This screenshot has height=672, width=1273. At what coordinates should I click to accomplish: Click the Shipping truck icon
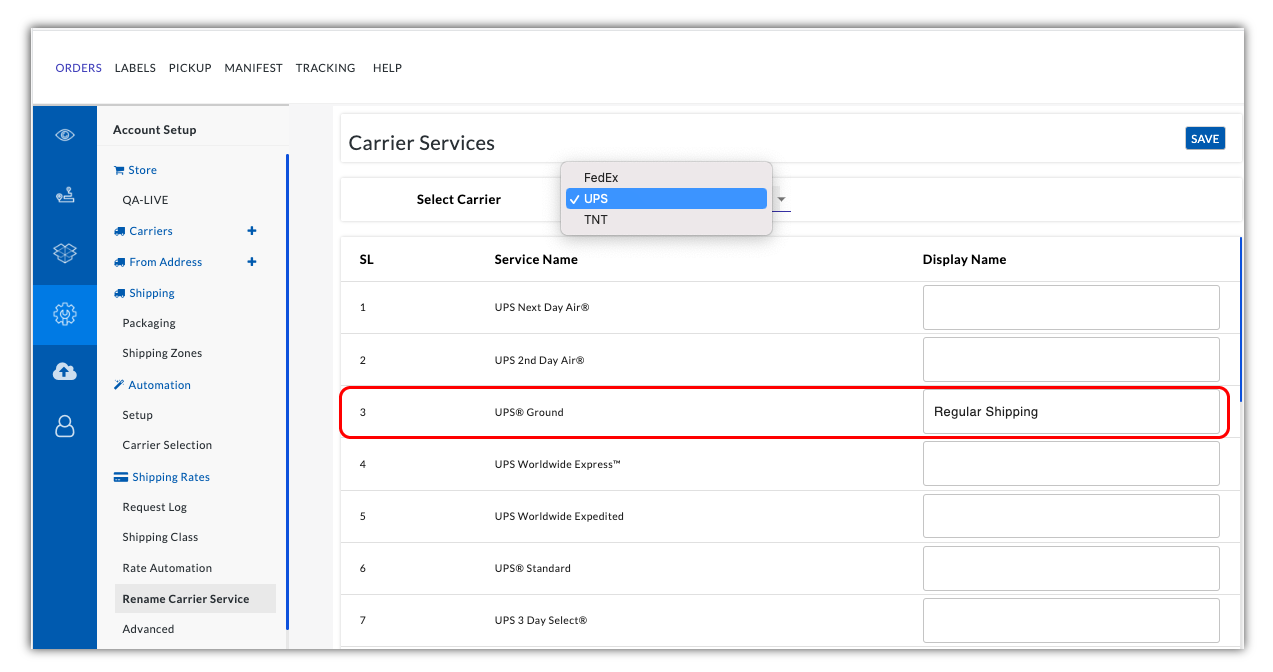point(119,293)
